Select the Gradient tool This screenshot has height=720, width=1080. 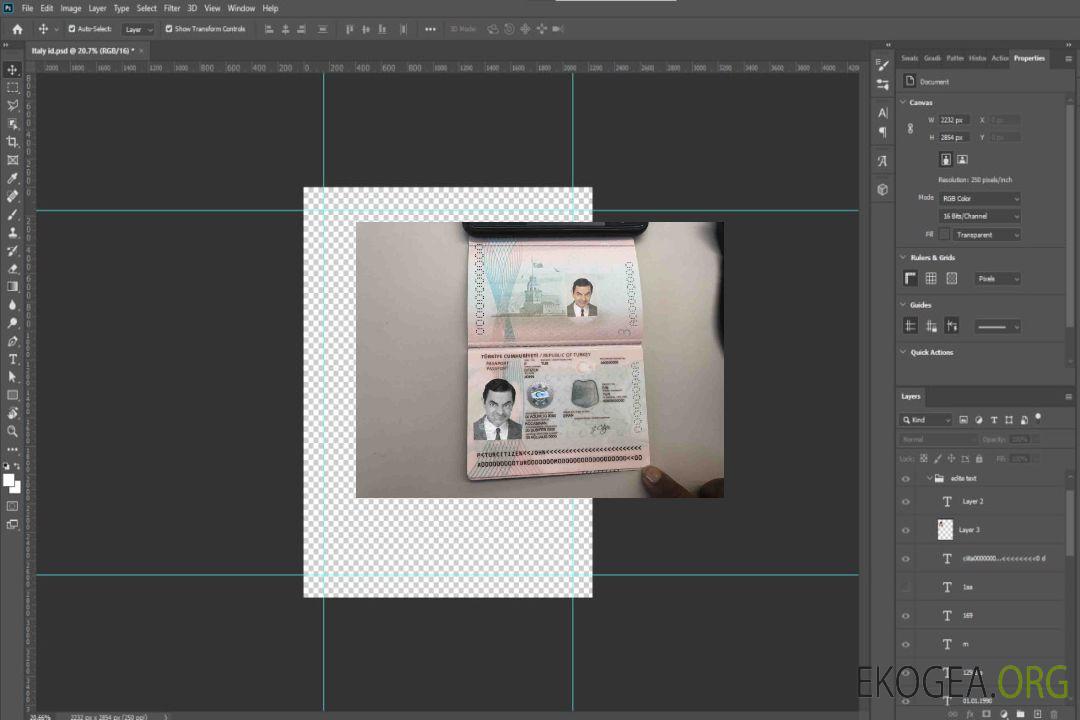click(12, 287)
